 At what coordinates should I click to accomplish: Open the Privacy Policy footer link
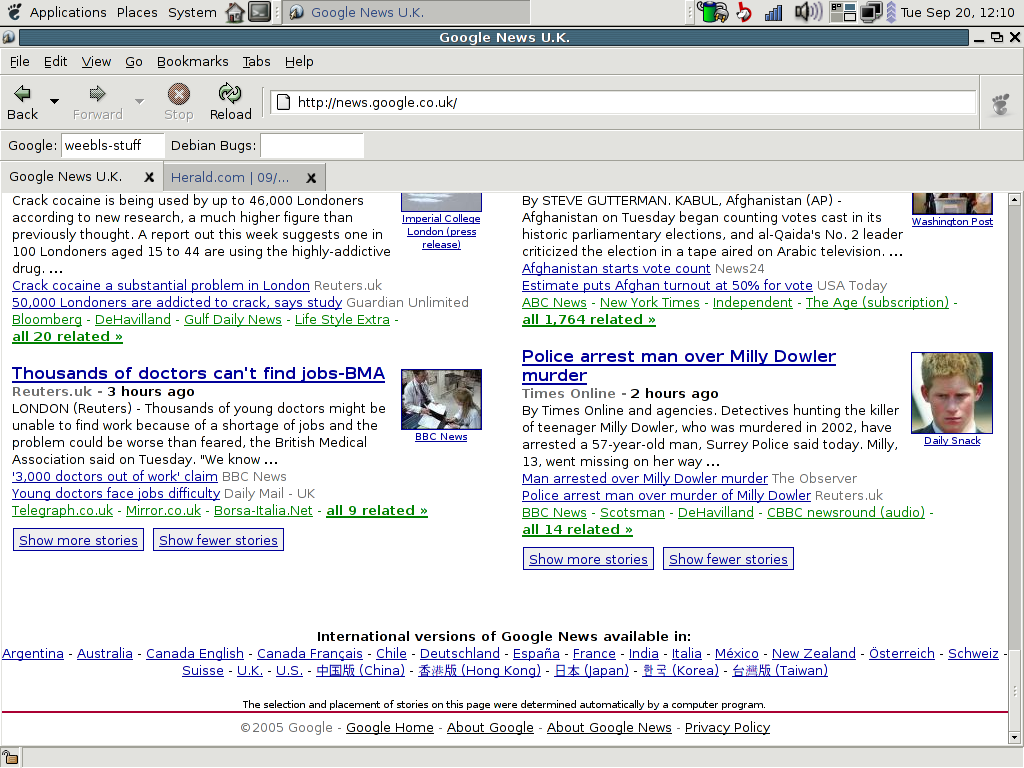coord(728,728)
